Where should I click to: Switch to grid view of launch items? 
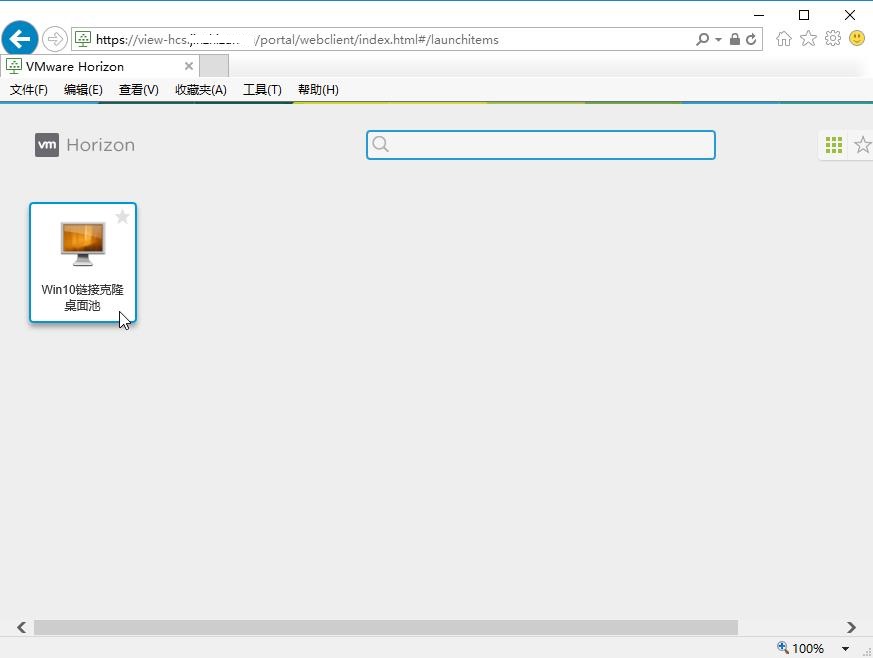coord(833,144)
